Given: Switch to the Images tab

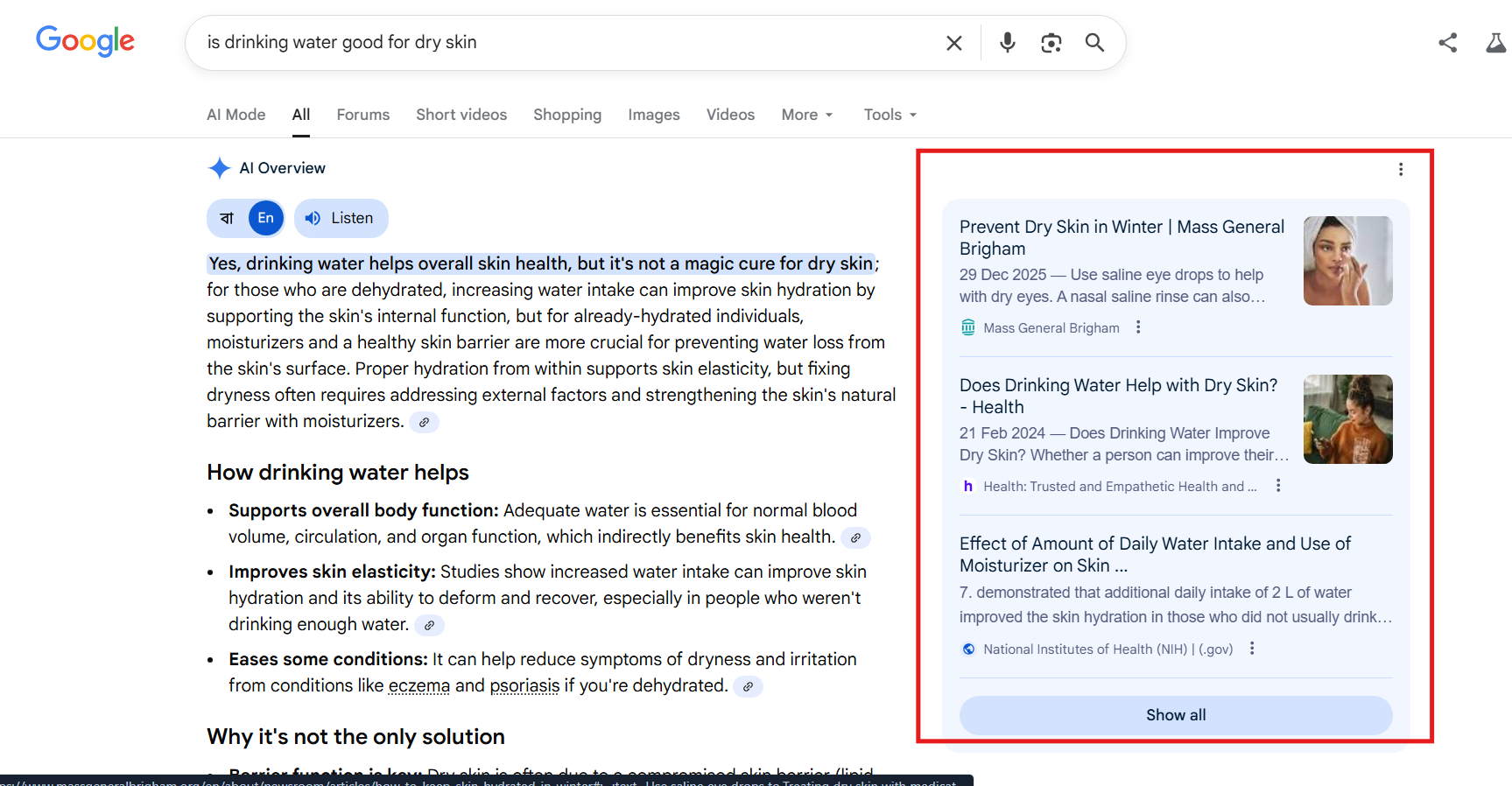Looking at the screenshot, I should [x=653, y=115].
